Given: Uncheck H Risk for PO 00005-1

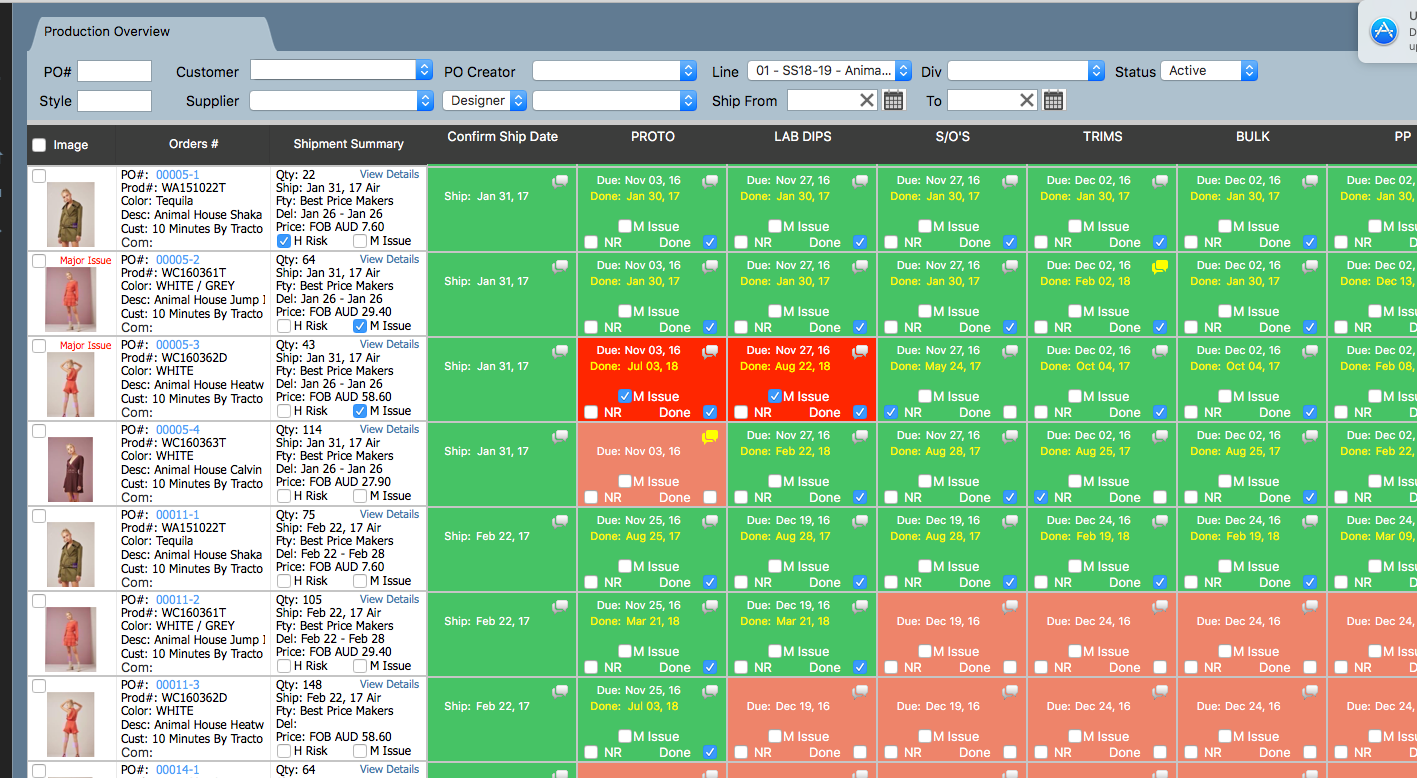Looking at the screenshot, I should [x=284, y=241].
